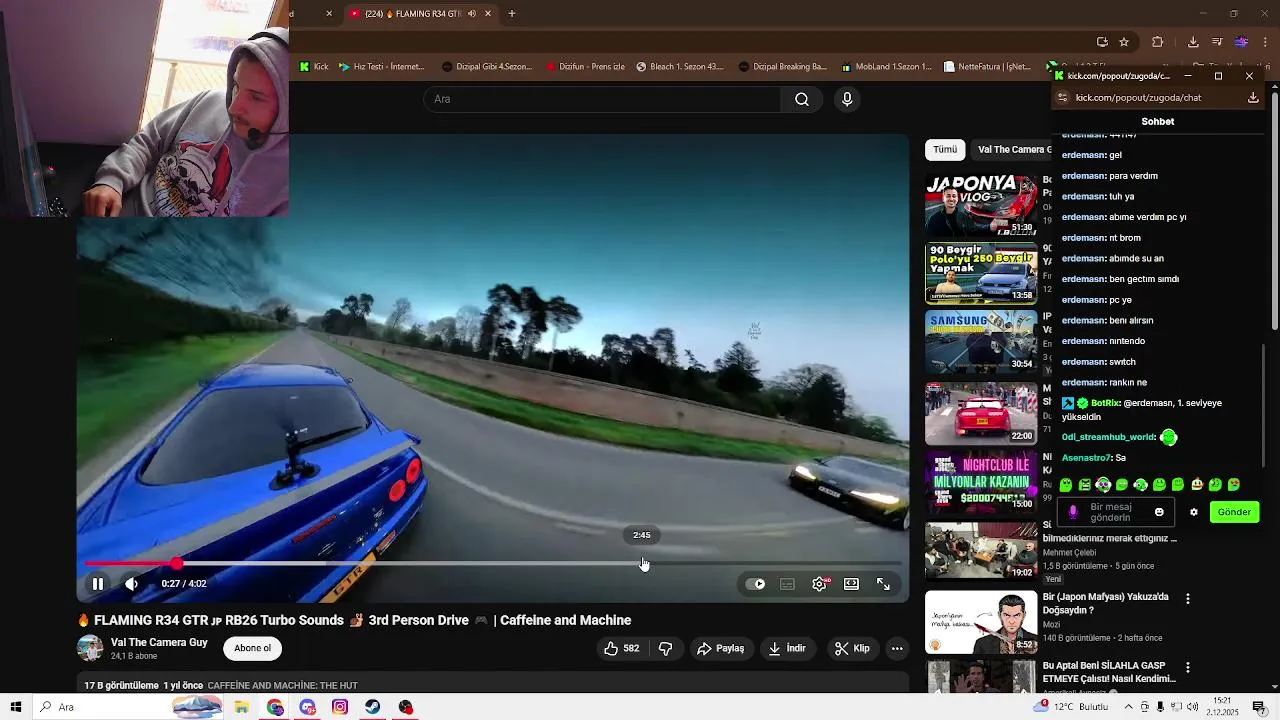Click the site info icon in Kick popout
1280x720 pixels.
(1063, 98)
